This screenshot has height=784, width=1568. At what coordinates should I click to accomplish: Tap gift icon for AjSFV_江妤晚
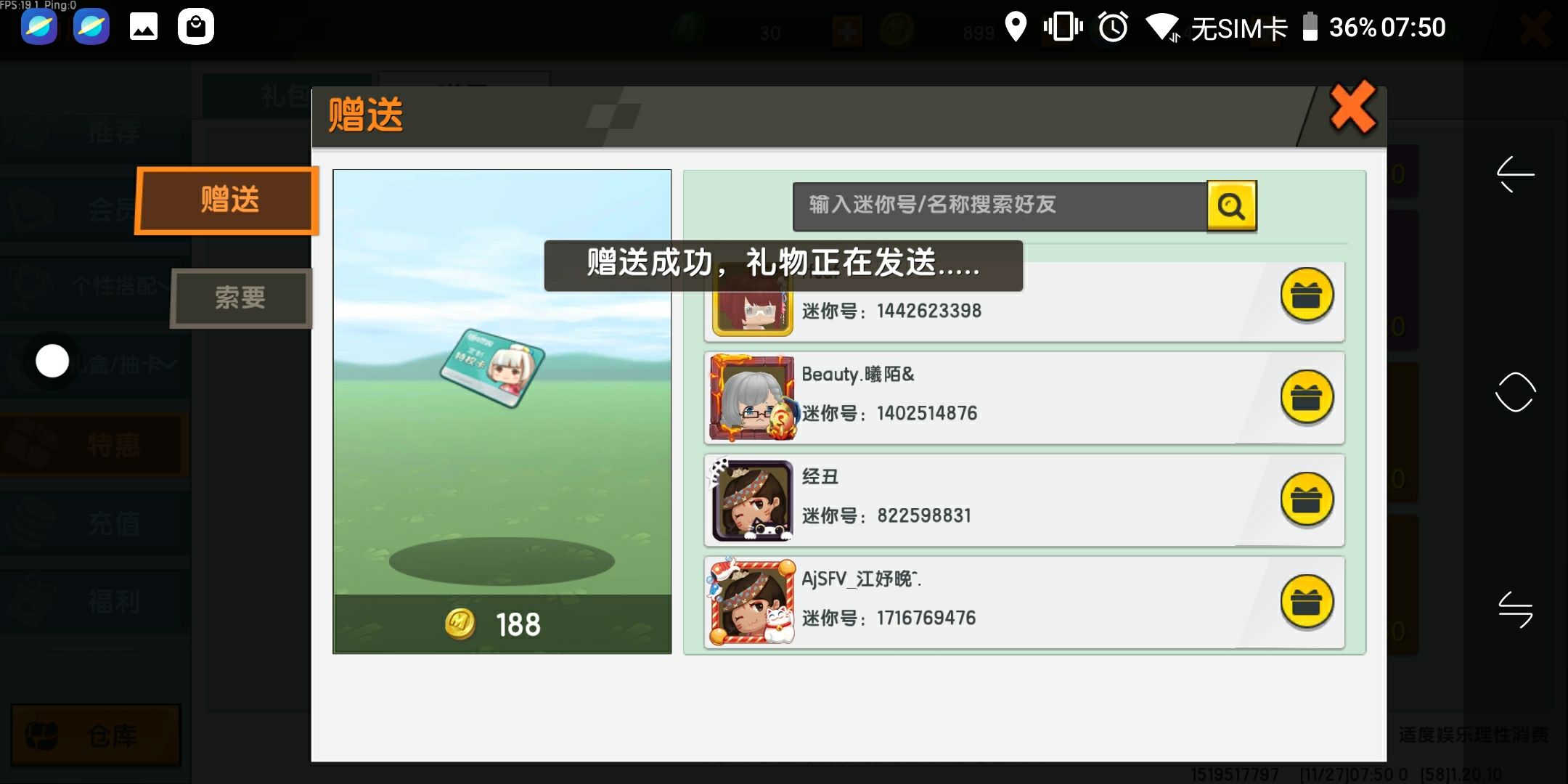click(1307, 602)
